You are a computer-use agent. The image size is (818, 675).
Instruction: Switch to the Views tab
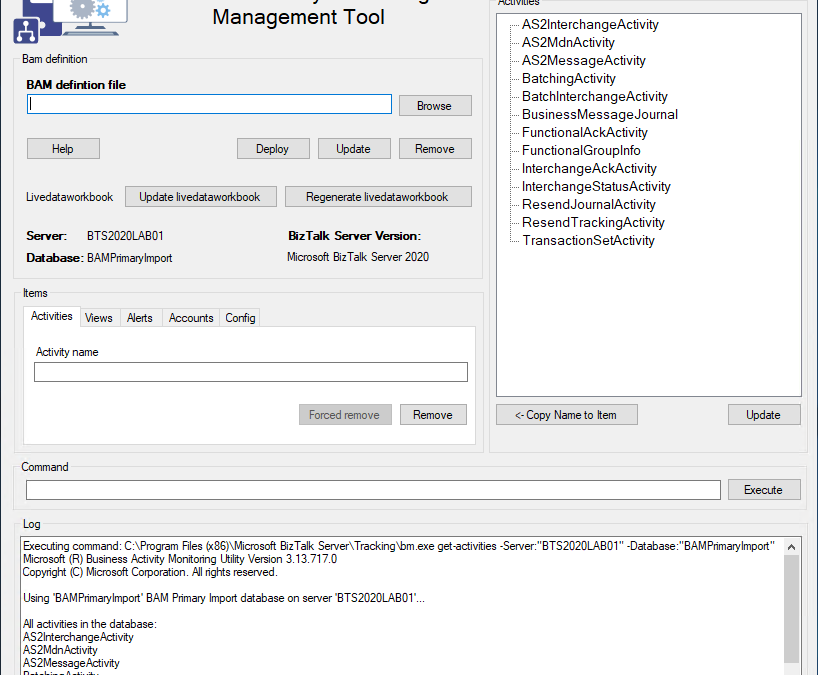tap(99, 318)
